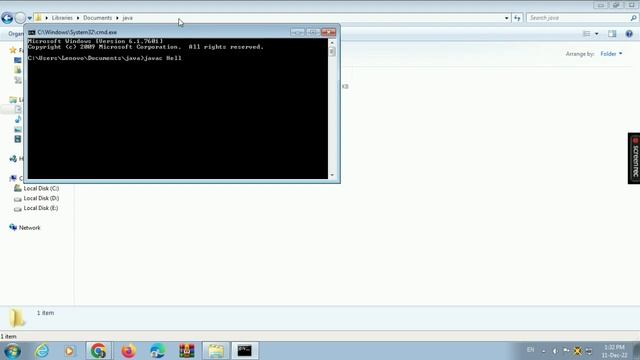The height and width of the screenshot is (360, 640).
Task: Click the cmd scrollbar down arrow
Action: (332, 175)
